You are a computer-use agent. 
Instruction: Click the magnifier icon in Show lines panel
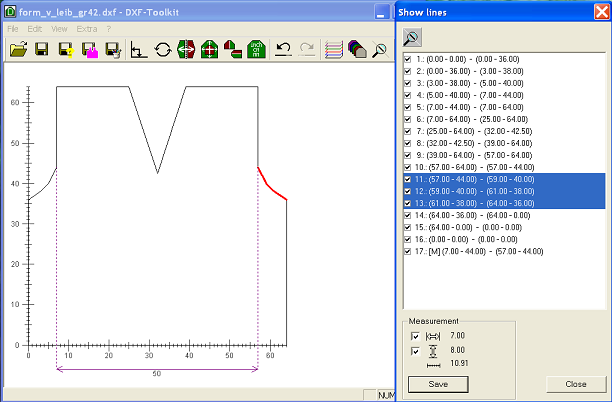pyautogui.click(x=411, y=36)
